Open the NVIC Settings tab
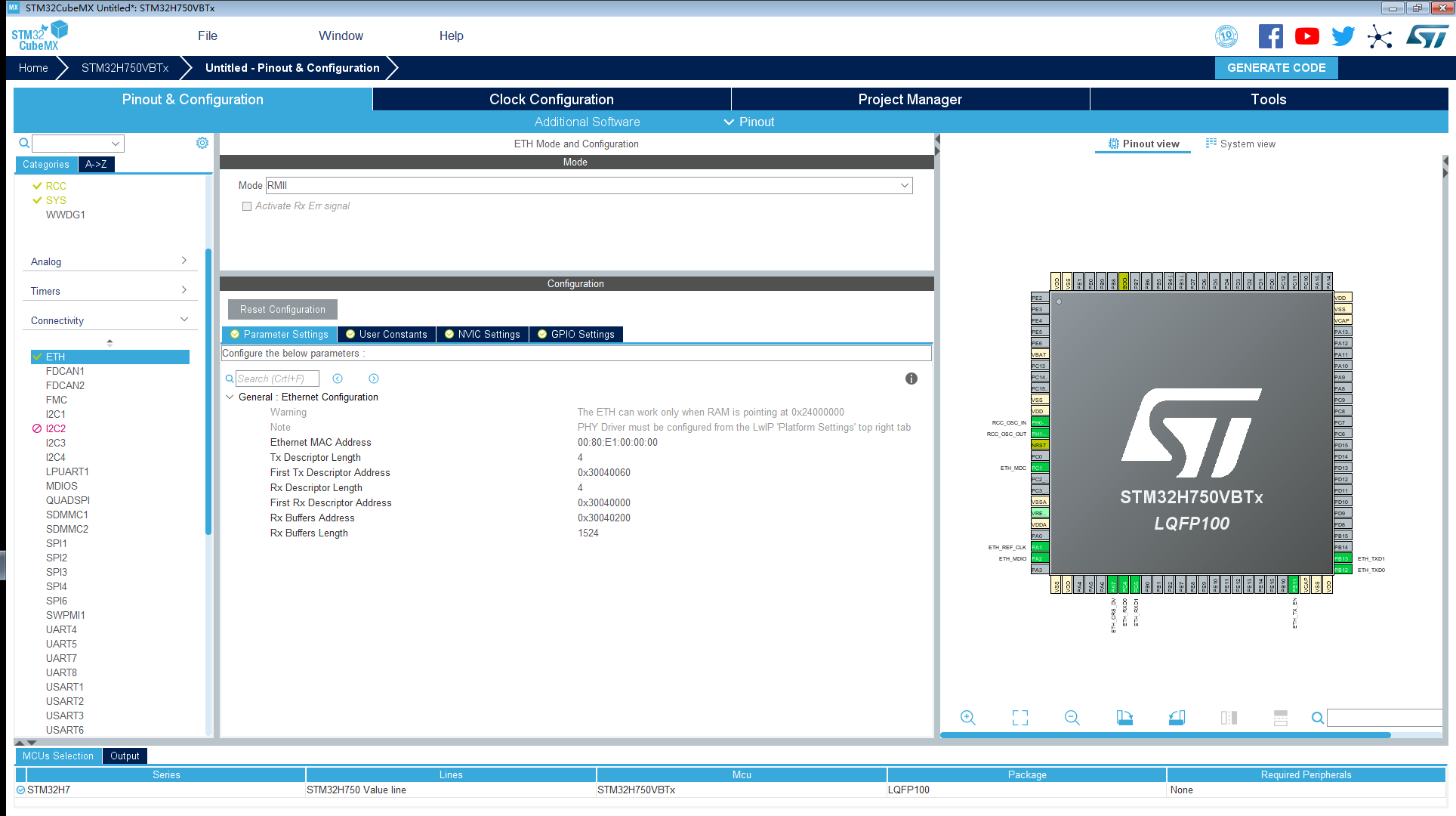The width and height of the screenshot is (1456, 816). pos(483,334)
